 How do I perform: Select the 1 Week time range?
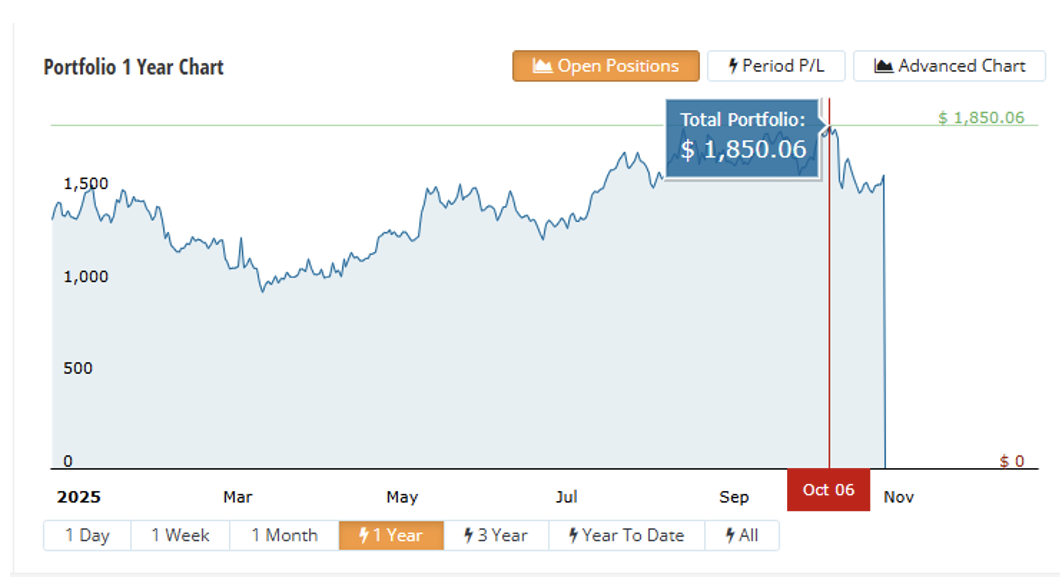180,536
